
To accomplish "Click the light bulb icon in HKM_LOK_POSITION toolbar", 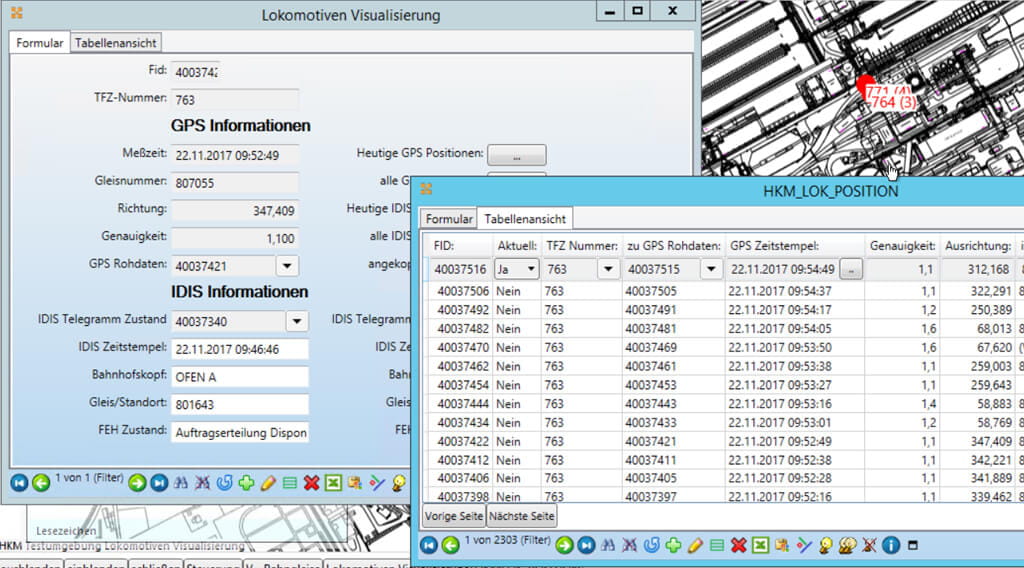I will pyautogui.click(x=826, y=545).
